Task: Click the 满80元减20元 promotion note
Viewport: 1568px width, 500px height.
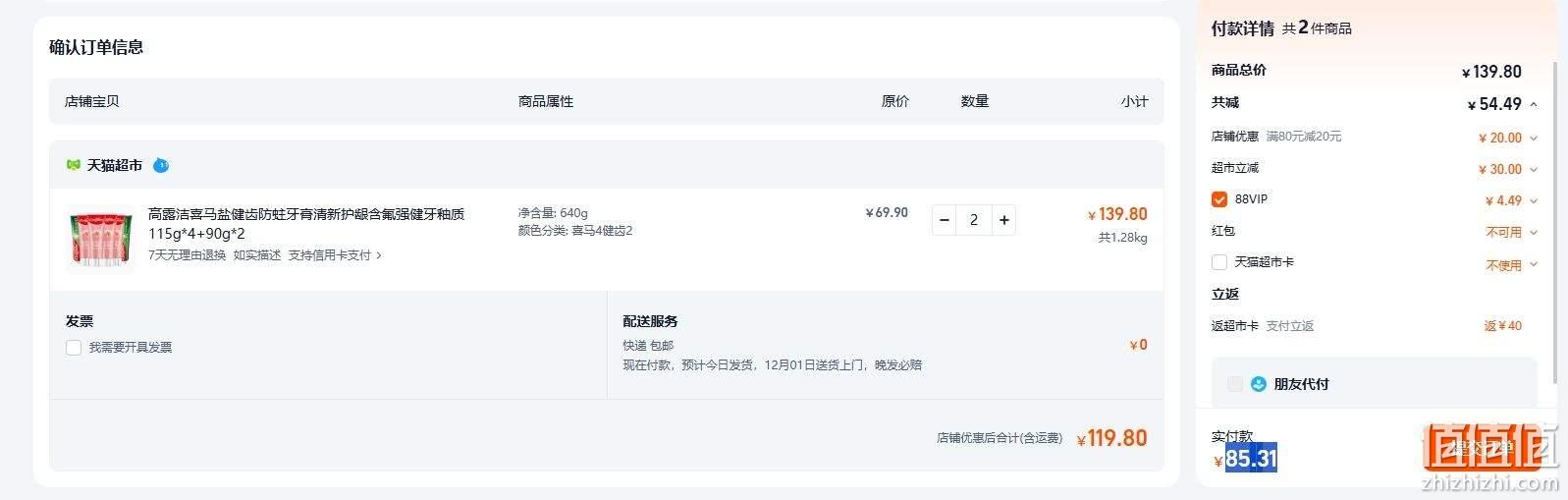Action: (x=1303, y=137)
